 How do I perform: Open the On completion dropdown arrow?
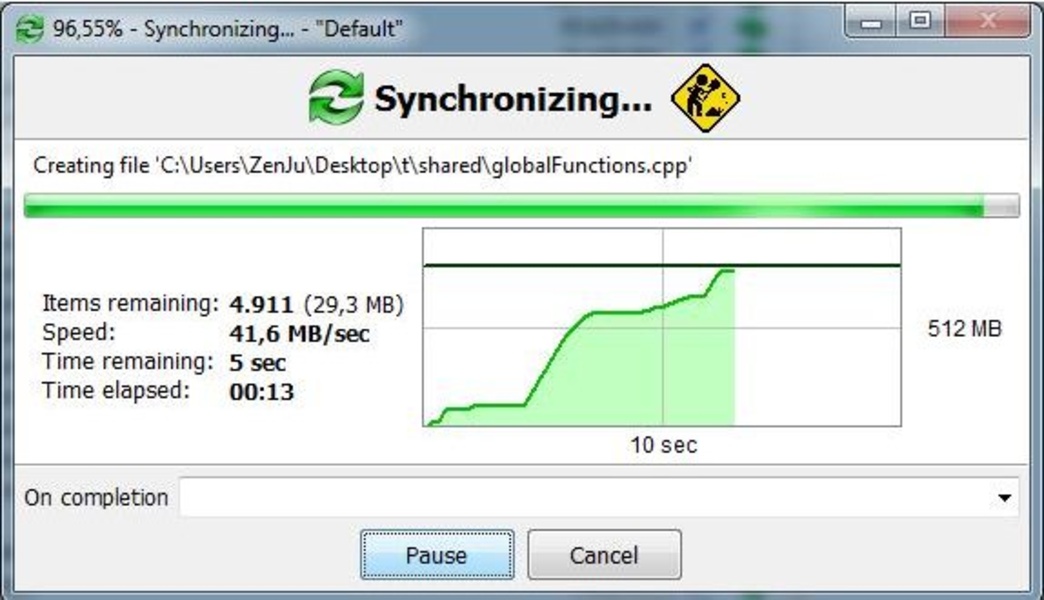pyautogui.click(x=1004, y=497)
